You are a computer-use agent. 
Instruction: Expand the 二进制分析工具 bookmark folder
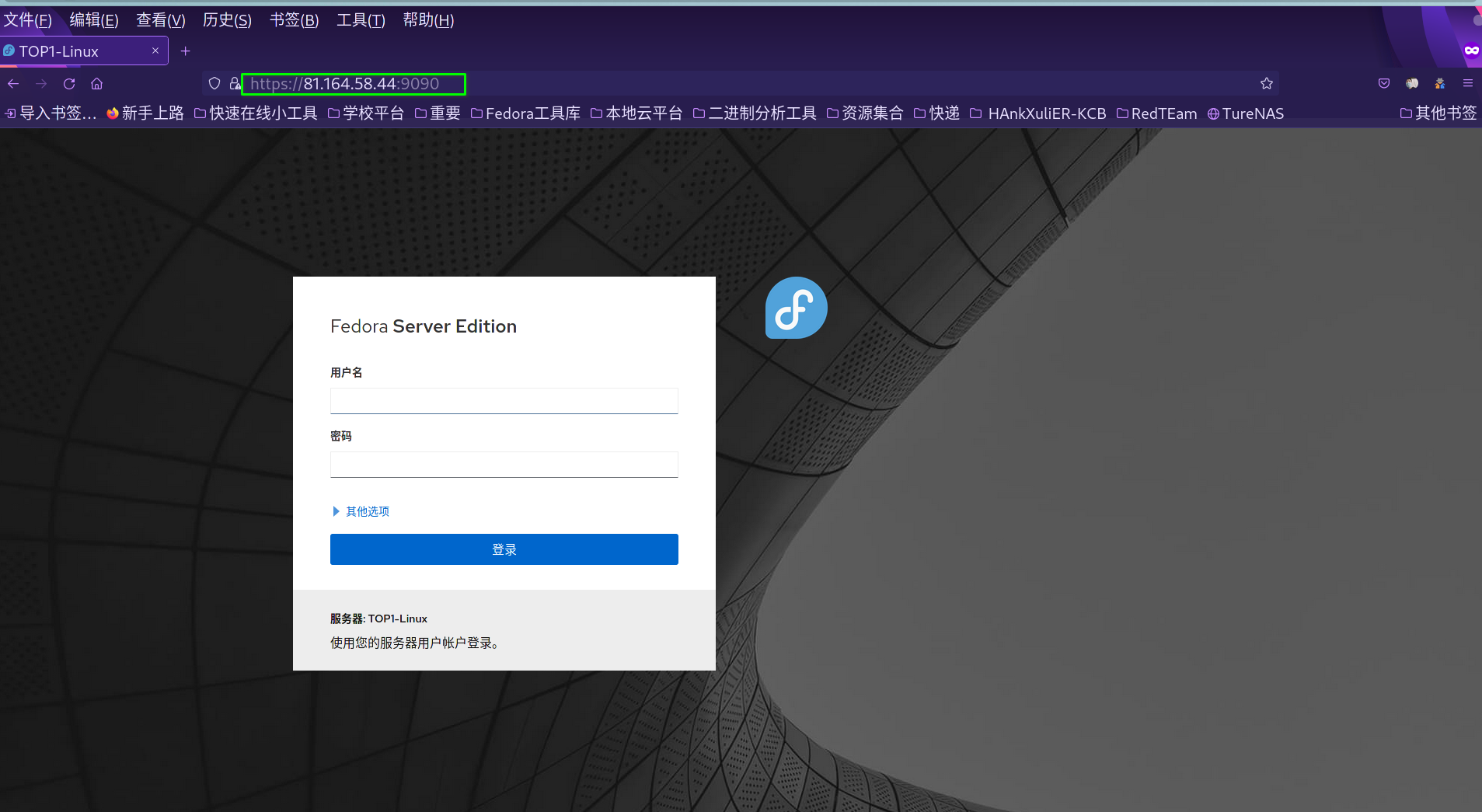(755, 113)
